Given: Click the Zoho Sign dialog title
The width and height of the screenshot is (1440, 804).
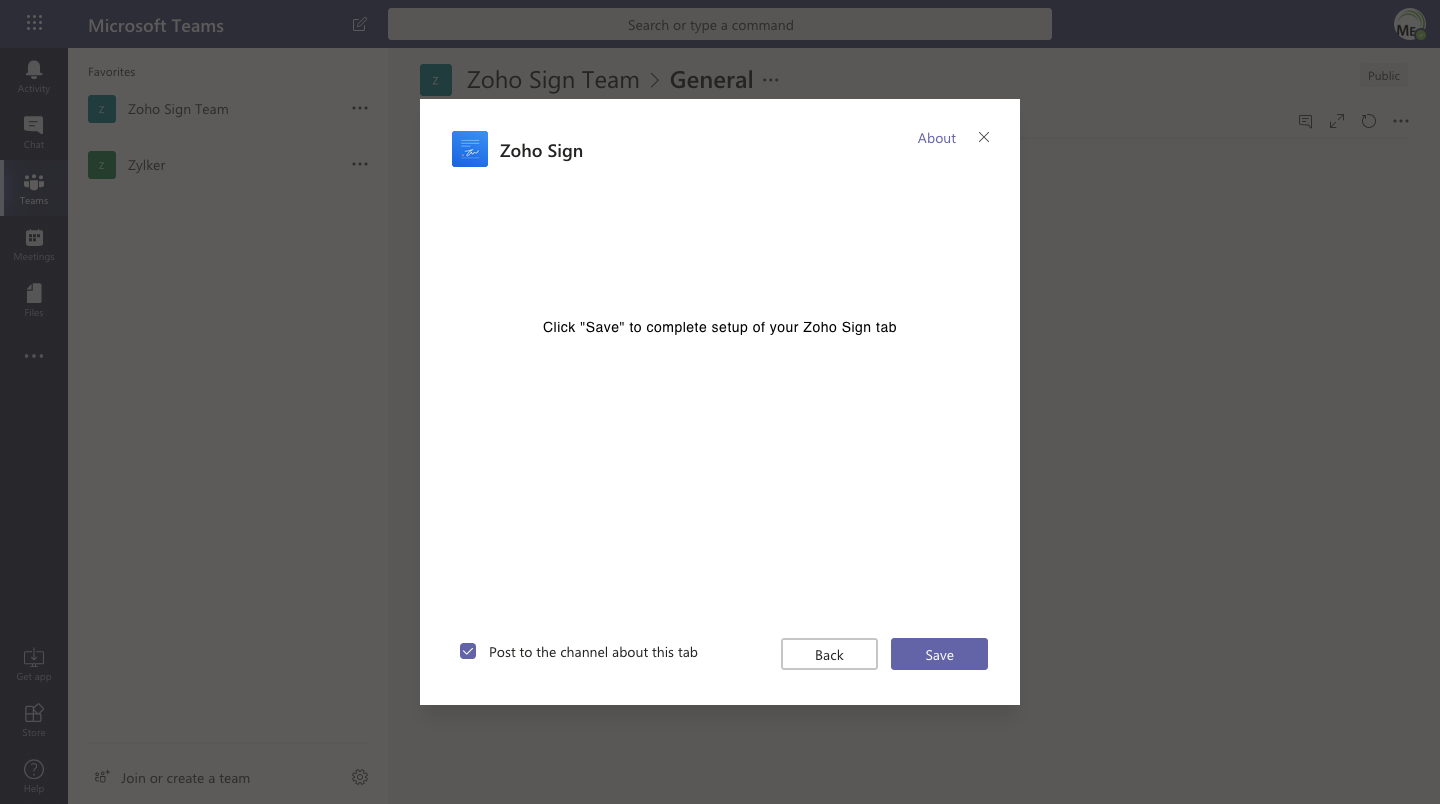Looking at the screenshot, I should (541, 151).
